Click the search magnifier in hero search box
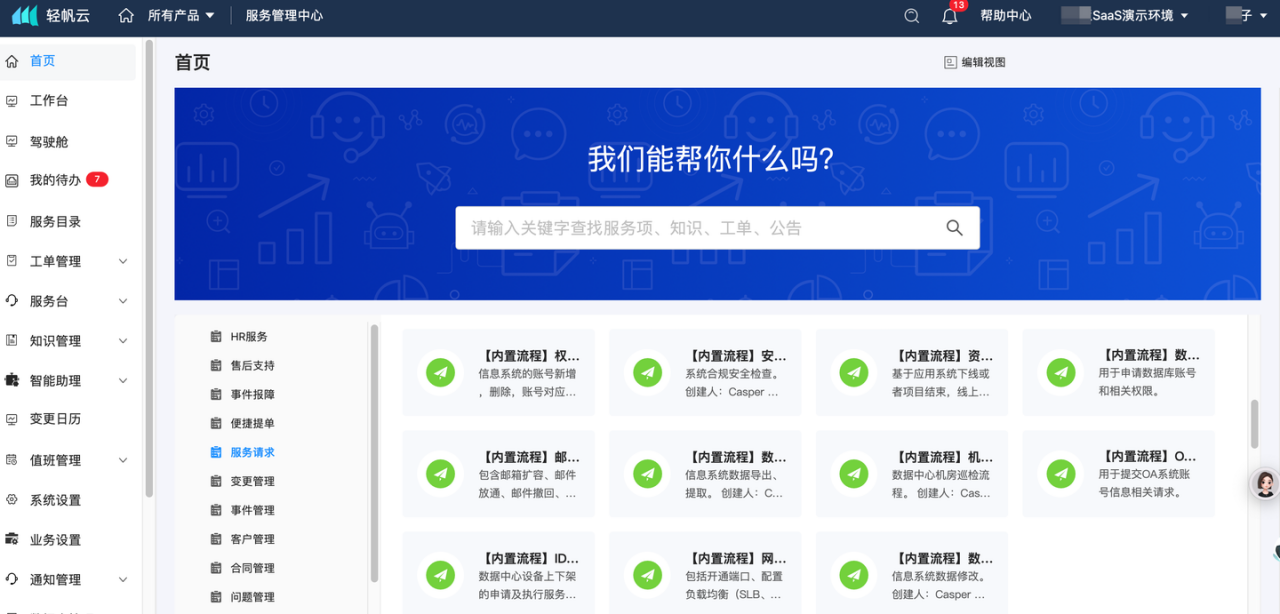The height and width of the screenshot is (614, 1280). (x=954, y=228)
